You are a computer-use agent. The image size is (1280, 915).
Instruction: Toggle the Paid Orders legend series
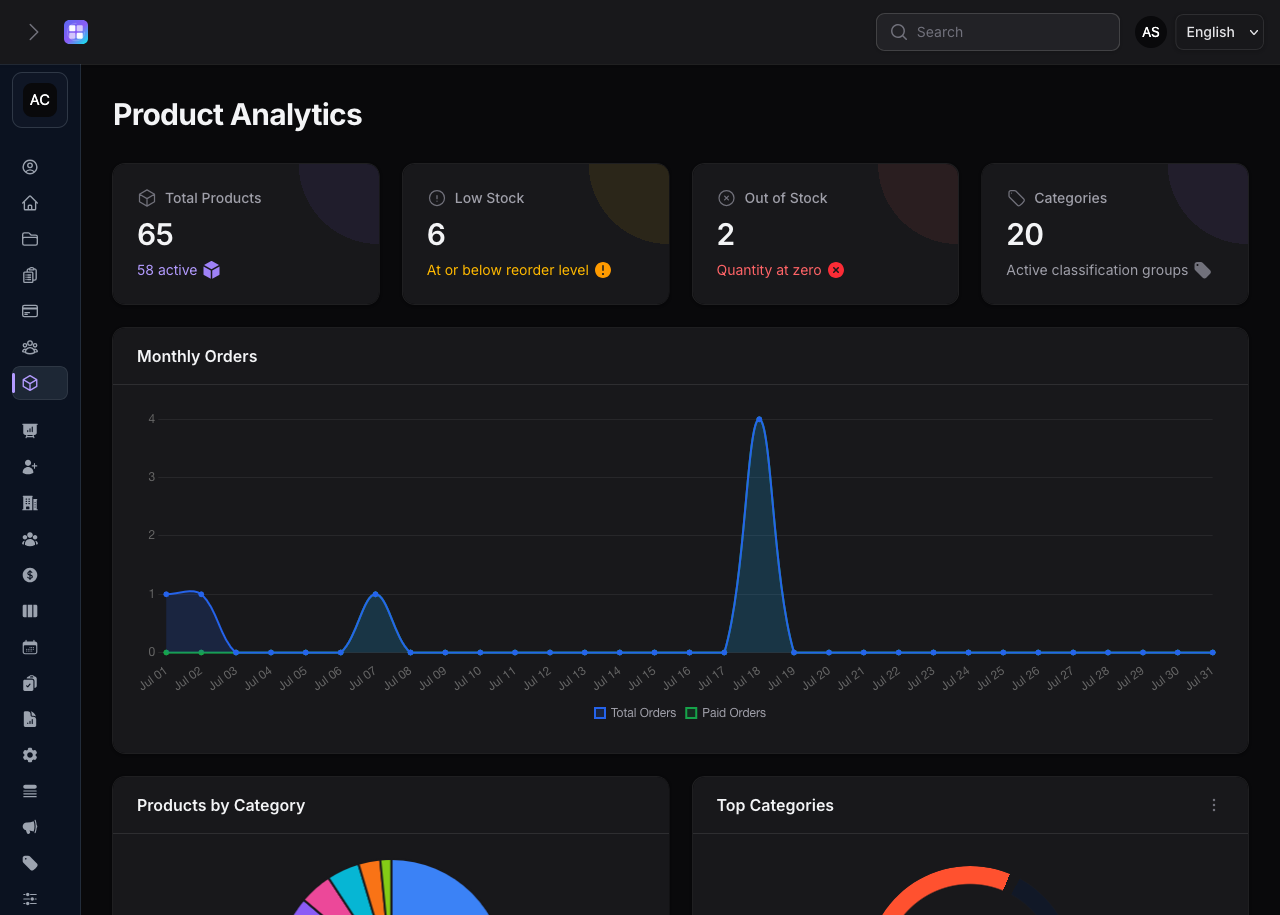(x=725, y=713)
